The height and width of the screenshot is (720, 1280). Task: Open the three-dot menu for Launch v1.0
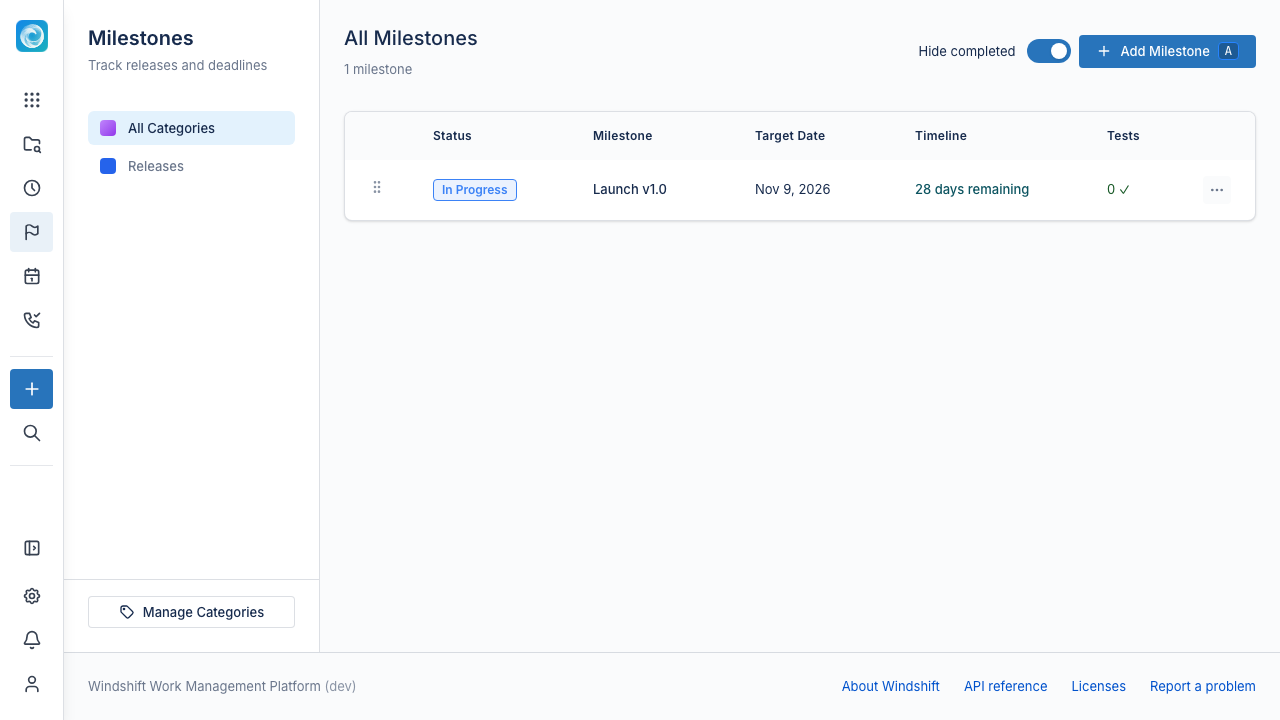point(1217,190)
